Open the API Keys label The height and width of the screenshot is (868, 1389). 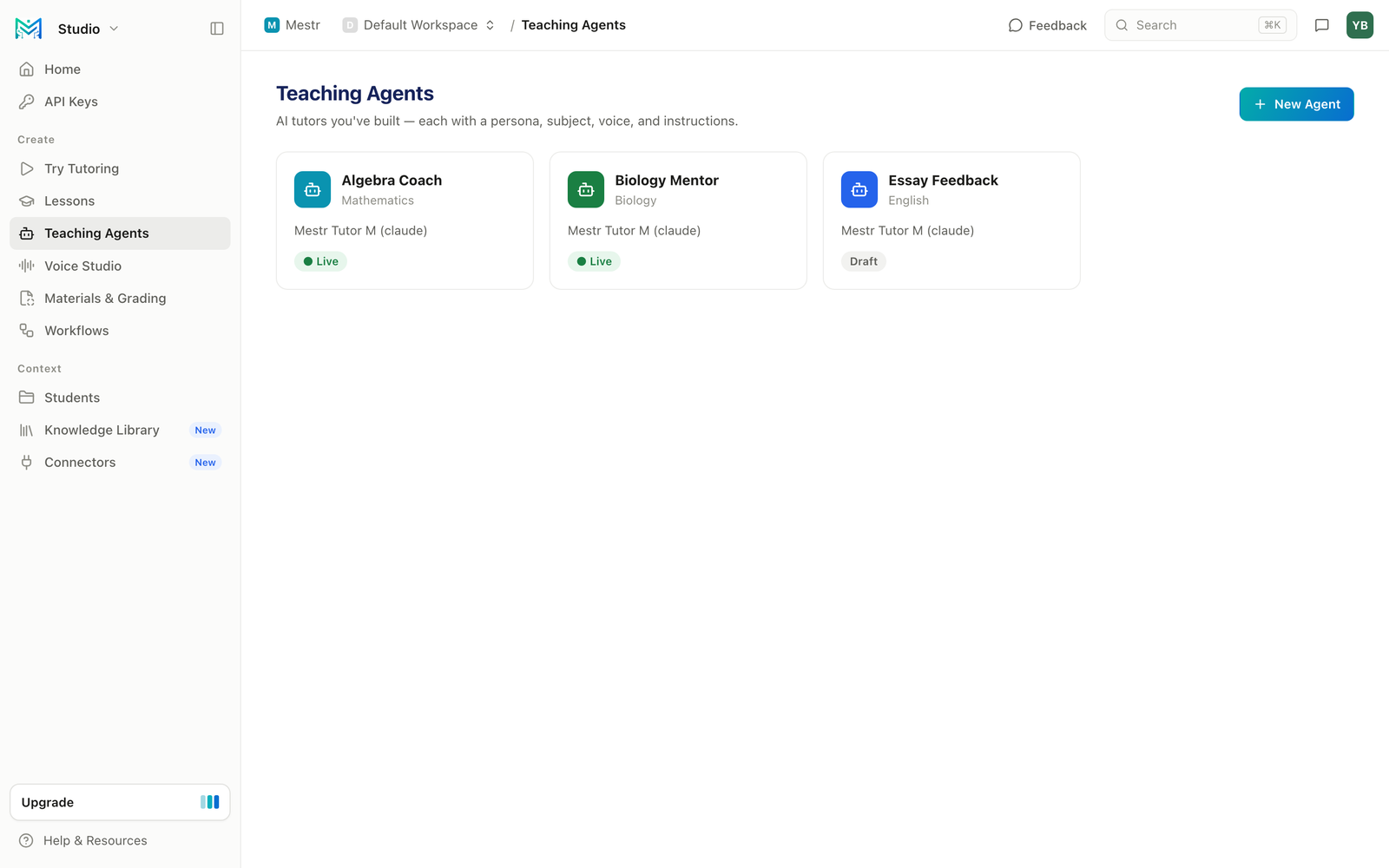(71, 102)
